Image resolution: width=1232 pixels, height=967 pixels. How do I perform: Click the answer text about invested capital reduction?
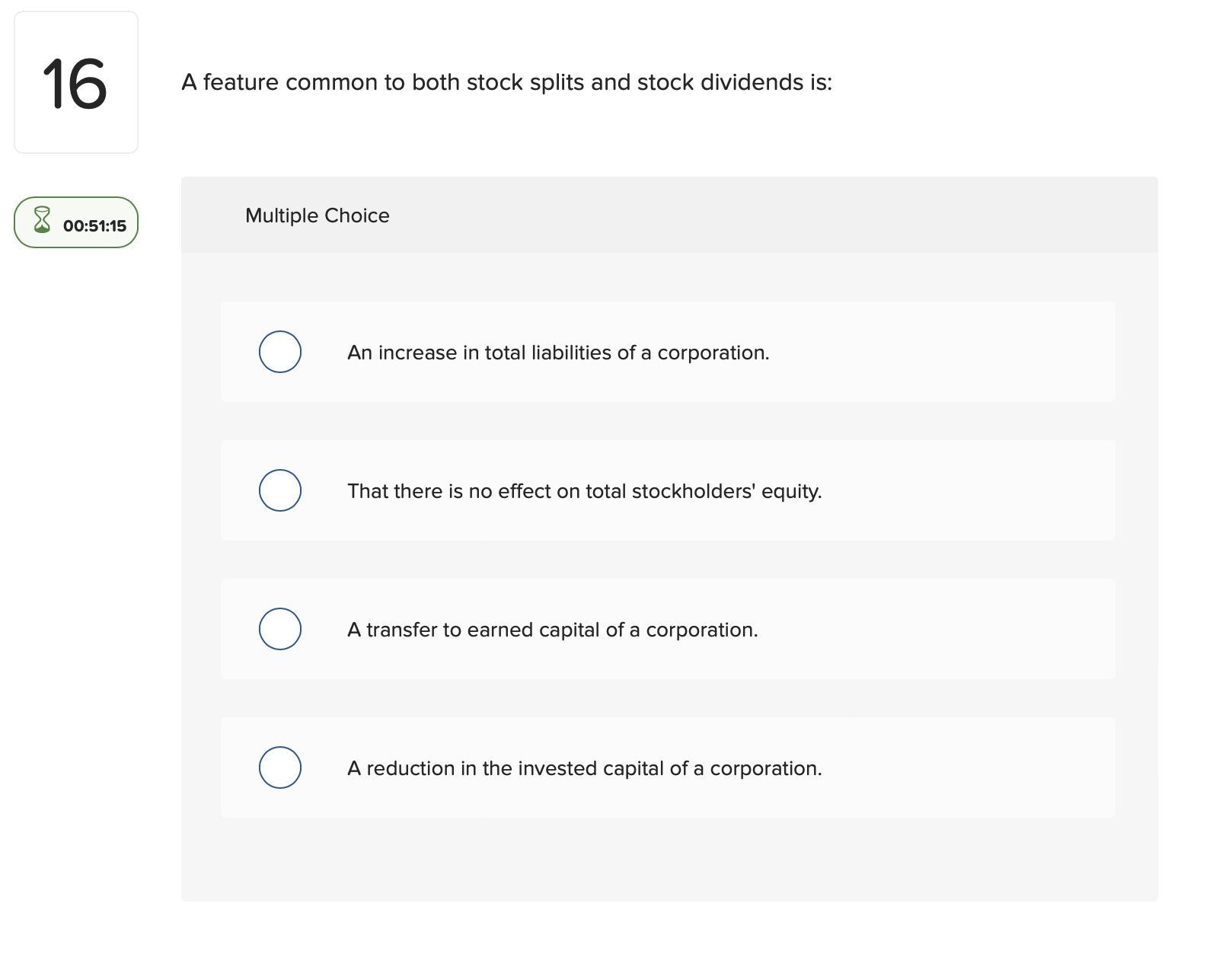(x=585, y=768)
